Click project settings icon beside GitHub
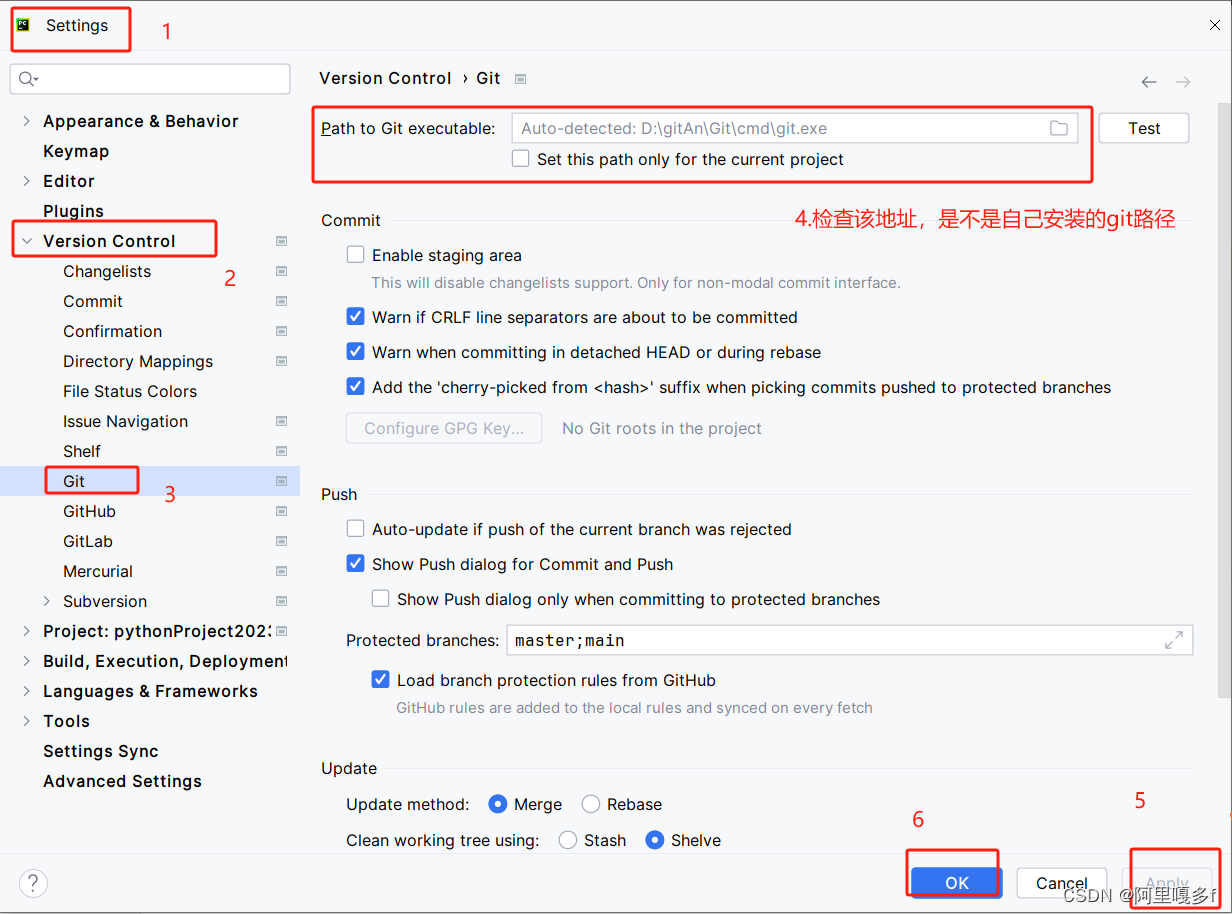Image resolution: width=1232 pixels, height=914 pixels. (x=282, y=511)
